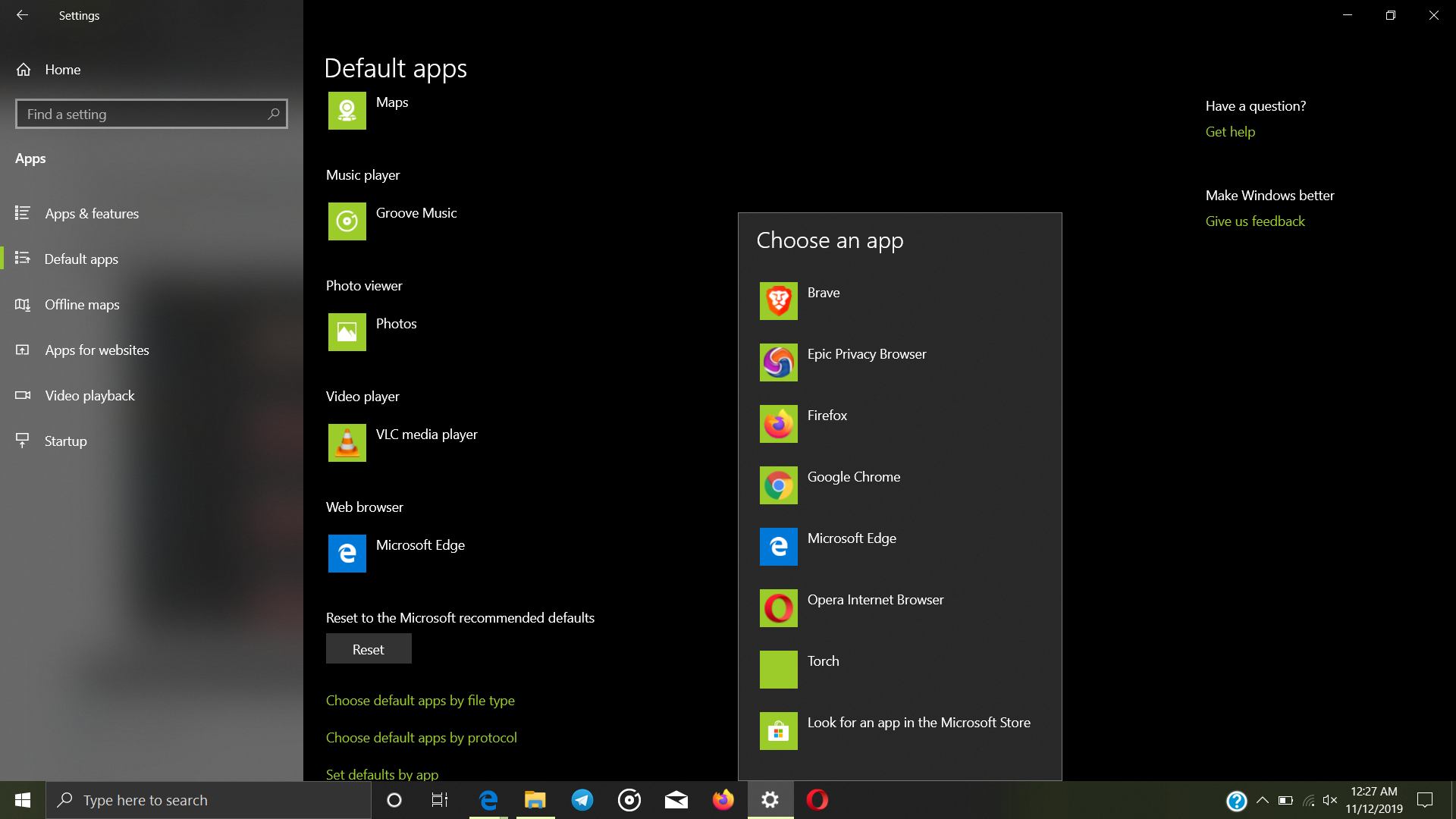
Task: Open Task View on the taskbar
Action: click(440, 800)
